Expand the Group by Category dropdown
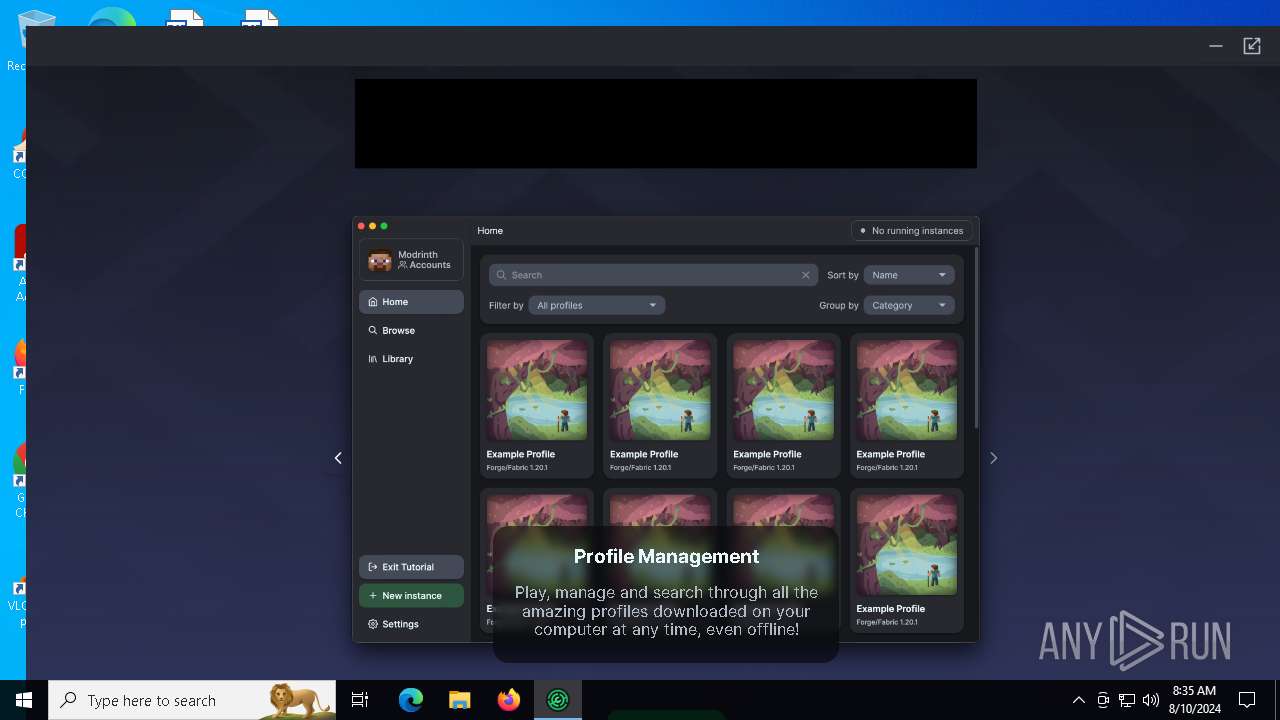Screen dimensions: 1280x720 coord(909,305)
